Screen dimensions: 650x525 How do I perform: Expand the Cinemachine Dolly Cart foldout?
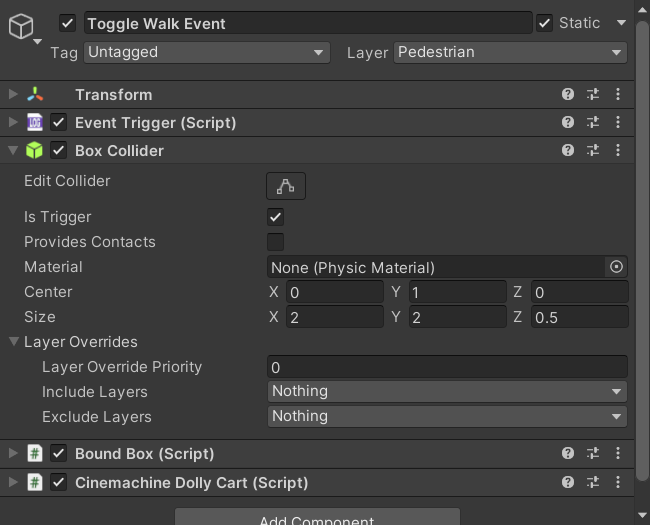point(13,482)
